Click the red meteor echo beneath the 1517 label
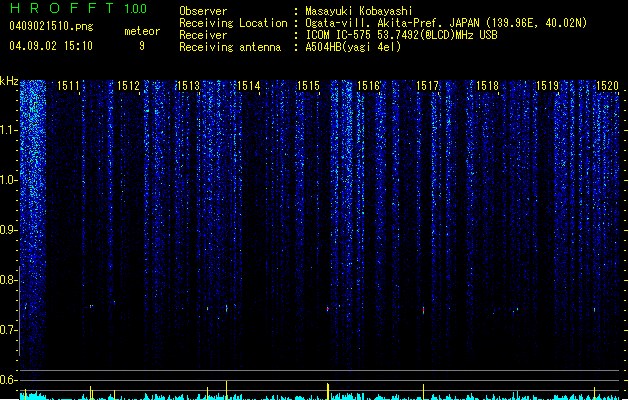 pos(424,310)
